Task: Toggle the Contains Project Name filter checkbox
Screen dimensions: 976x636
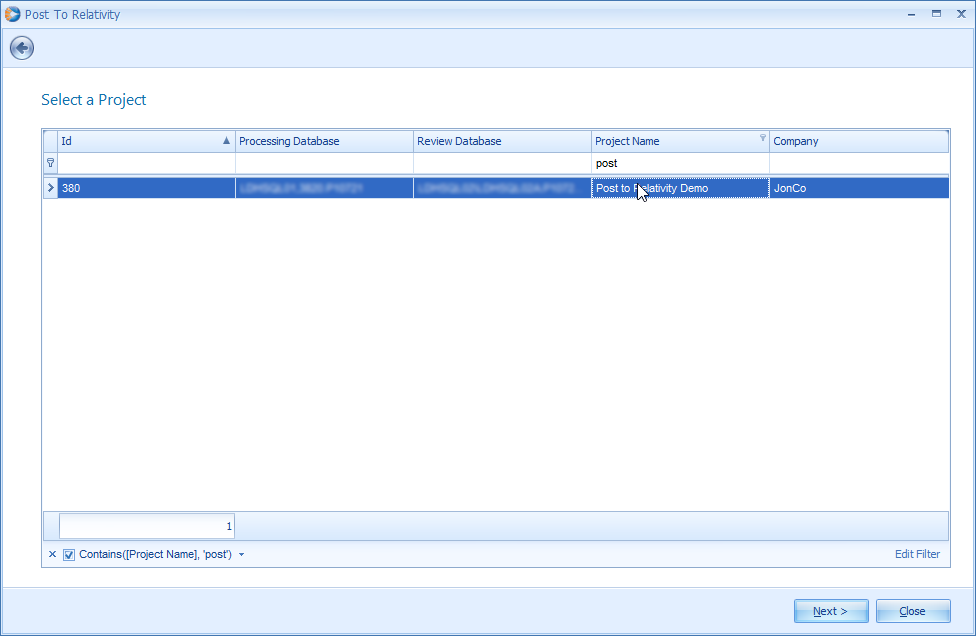Action: [69, 554]
